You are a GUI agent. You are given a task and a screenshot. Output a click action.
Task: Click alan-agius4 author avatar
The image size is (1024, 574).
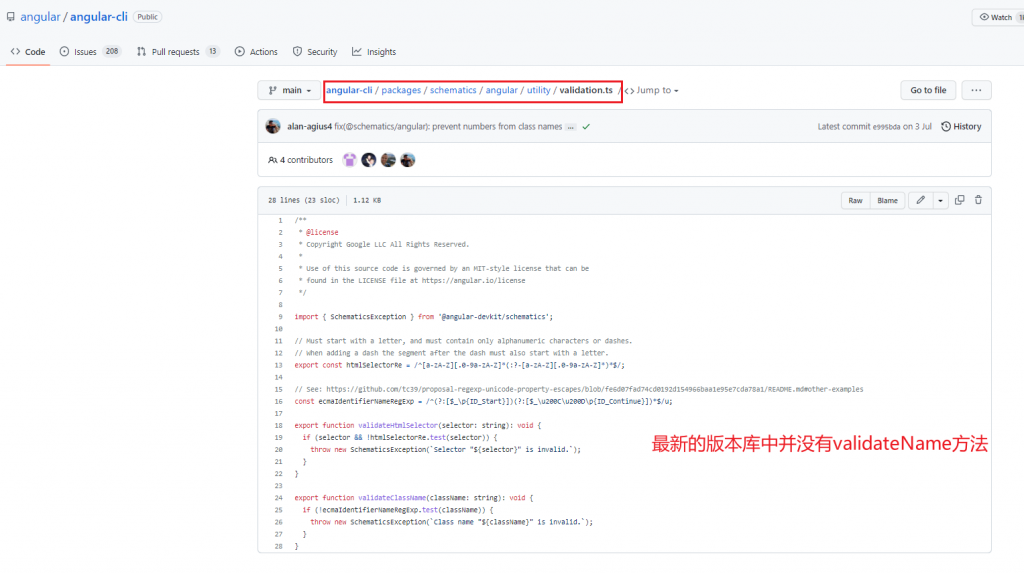click(x=273, y=127)
